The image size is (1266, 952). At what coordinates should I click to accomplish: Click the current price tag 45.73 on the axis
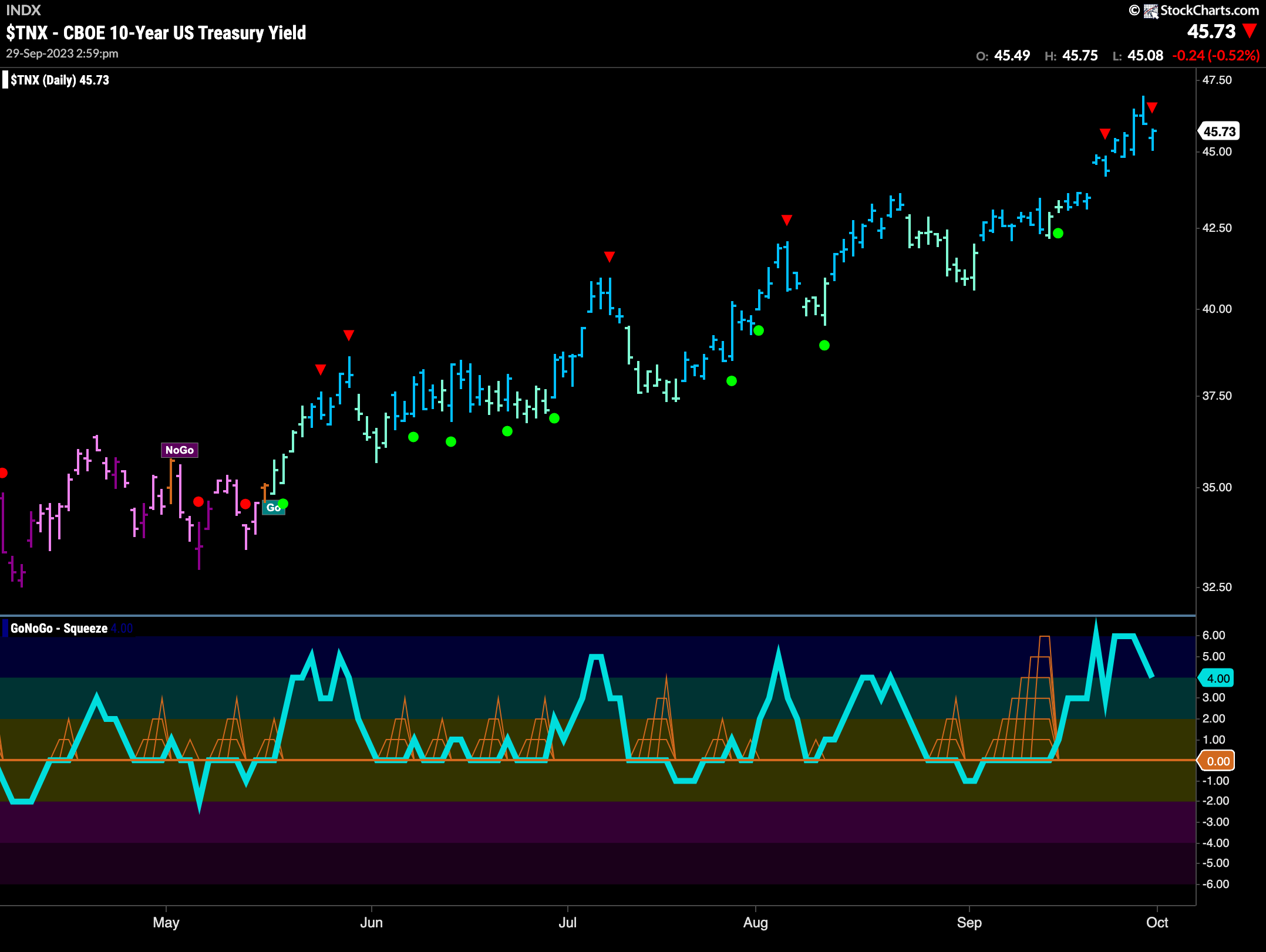click(1219, 131)
